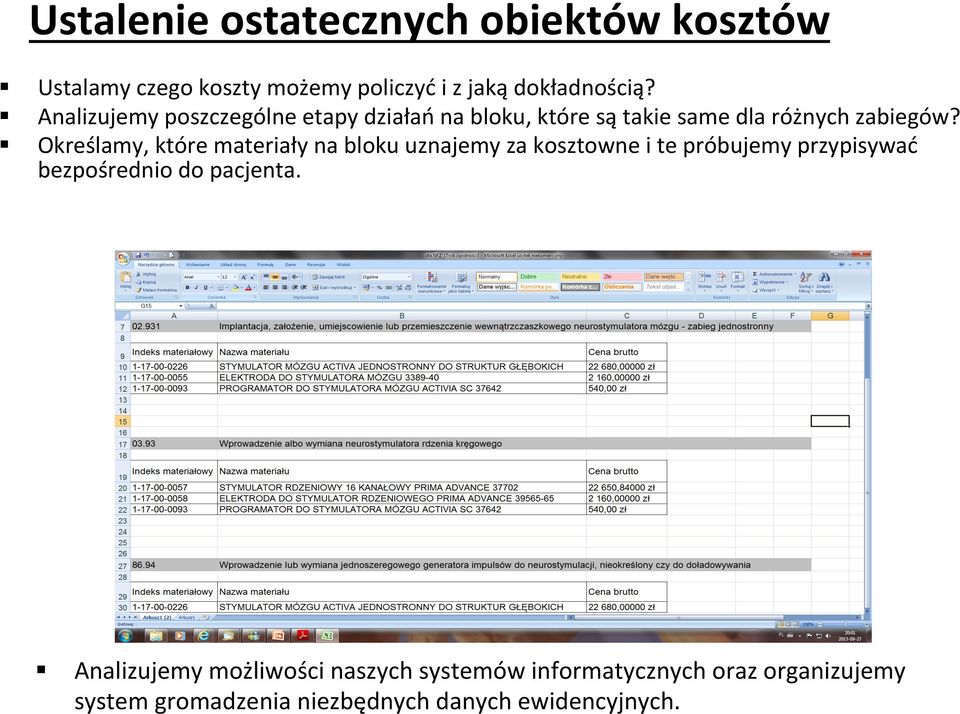Switch to the Widok ribbon tab
This screenshot has height=714, width=960.
[343, 265]
